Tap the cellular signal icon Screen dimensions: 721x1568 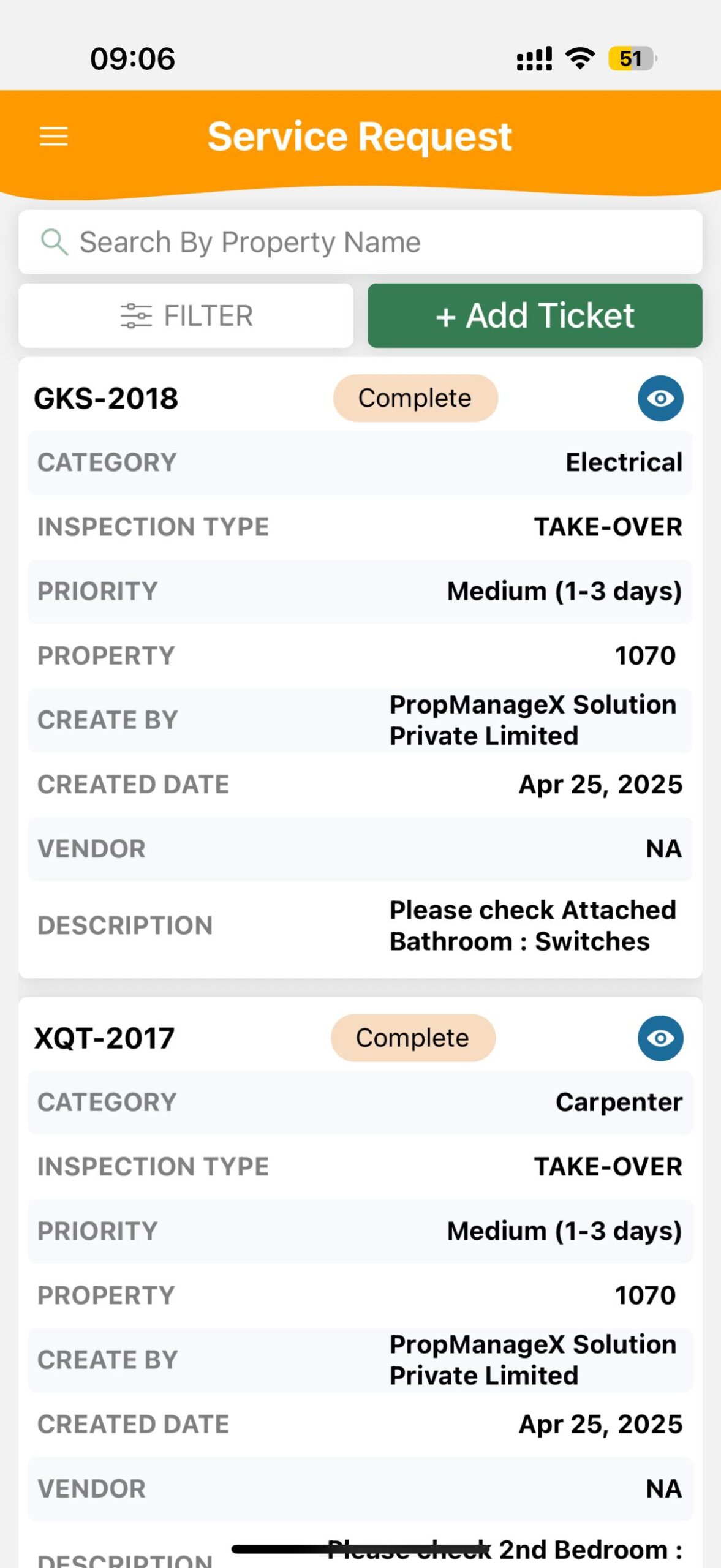pyautogui.click(x=534, y=59)
